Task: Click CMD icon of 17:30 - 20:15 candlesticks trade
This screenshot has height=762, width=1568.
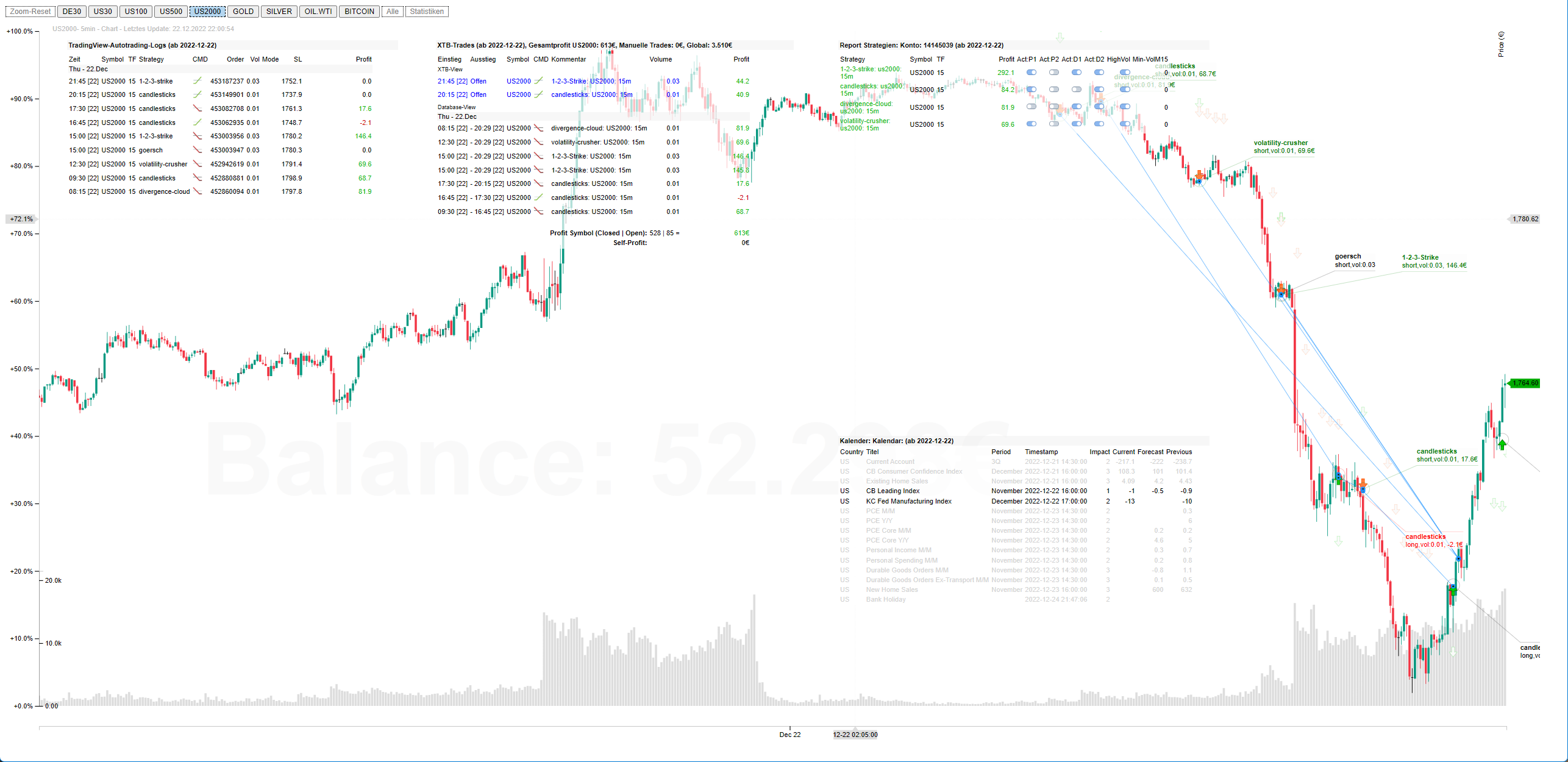Action: click(539, 183)
